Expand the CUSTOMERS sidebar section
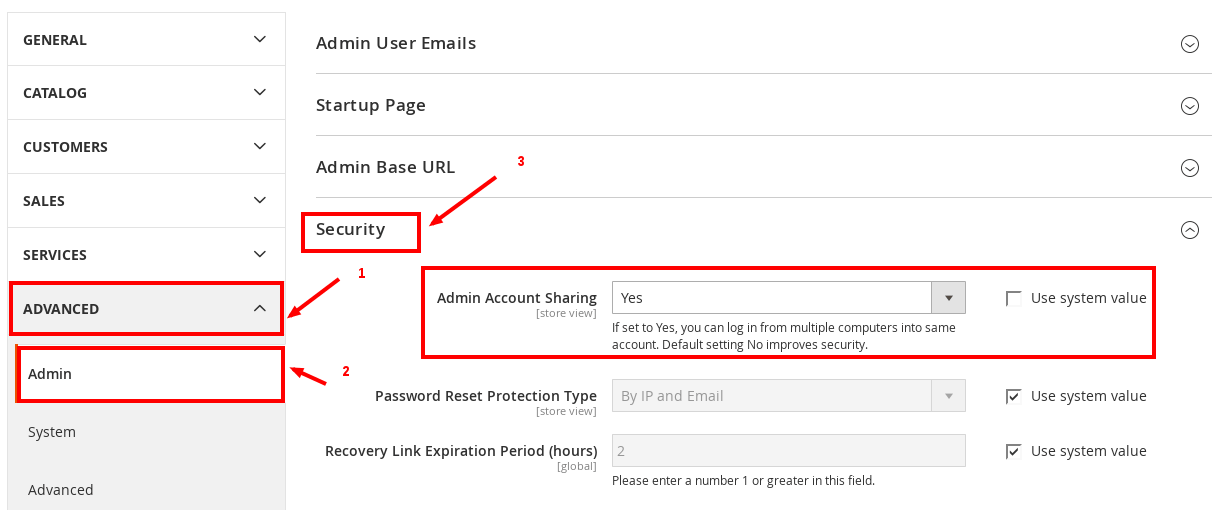 (146, 146)
